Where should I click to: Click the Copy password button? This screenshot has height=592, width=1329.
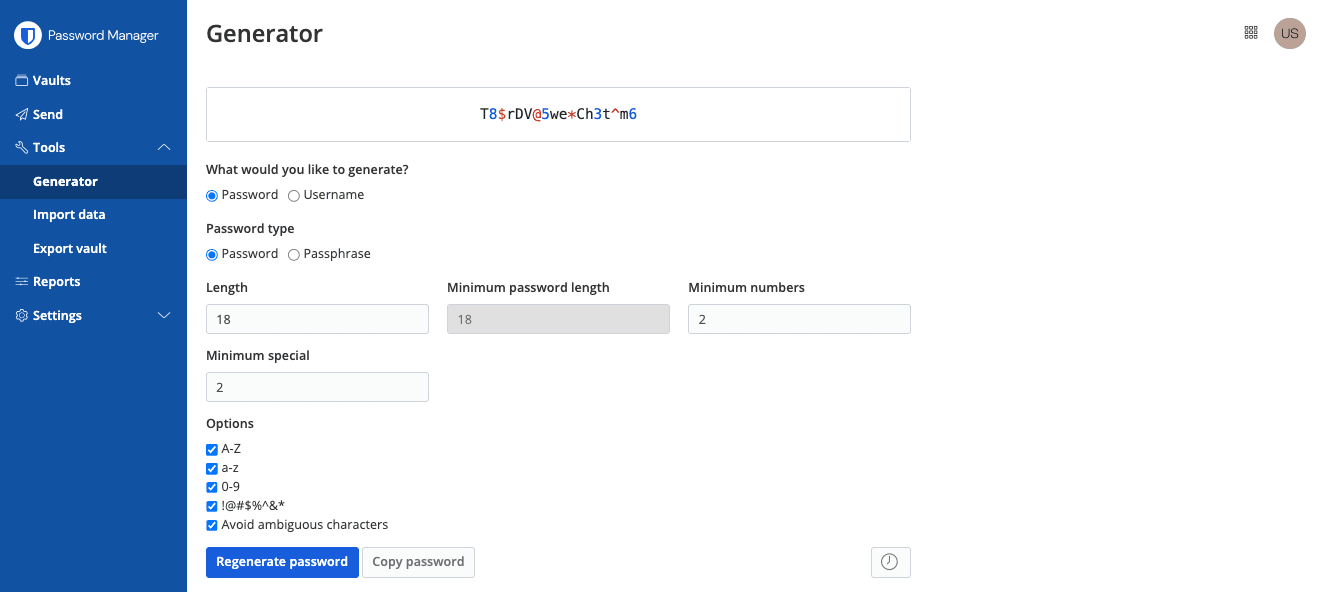tap(418, 562)
